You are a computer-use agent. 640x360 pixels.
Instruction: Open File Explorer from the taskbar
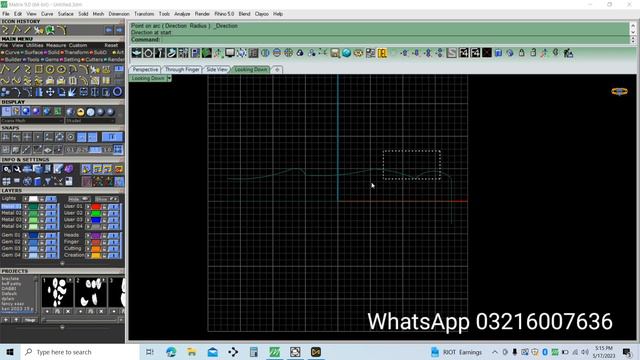(191, 352)
